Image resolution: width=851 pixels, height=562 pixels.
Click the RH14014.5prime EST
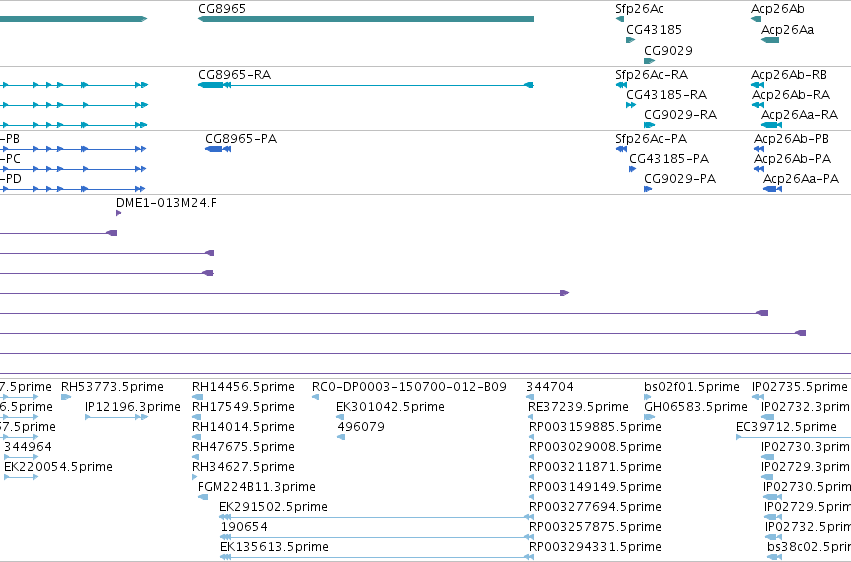[196, 437]
